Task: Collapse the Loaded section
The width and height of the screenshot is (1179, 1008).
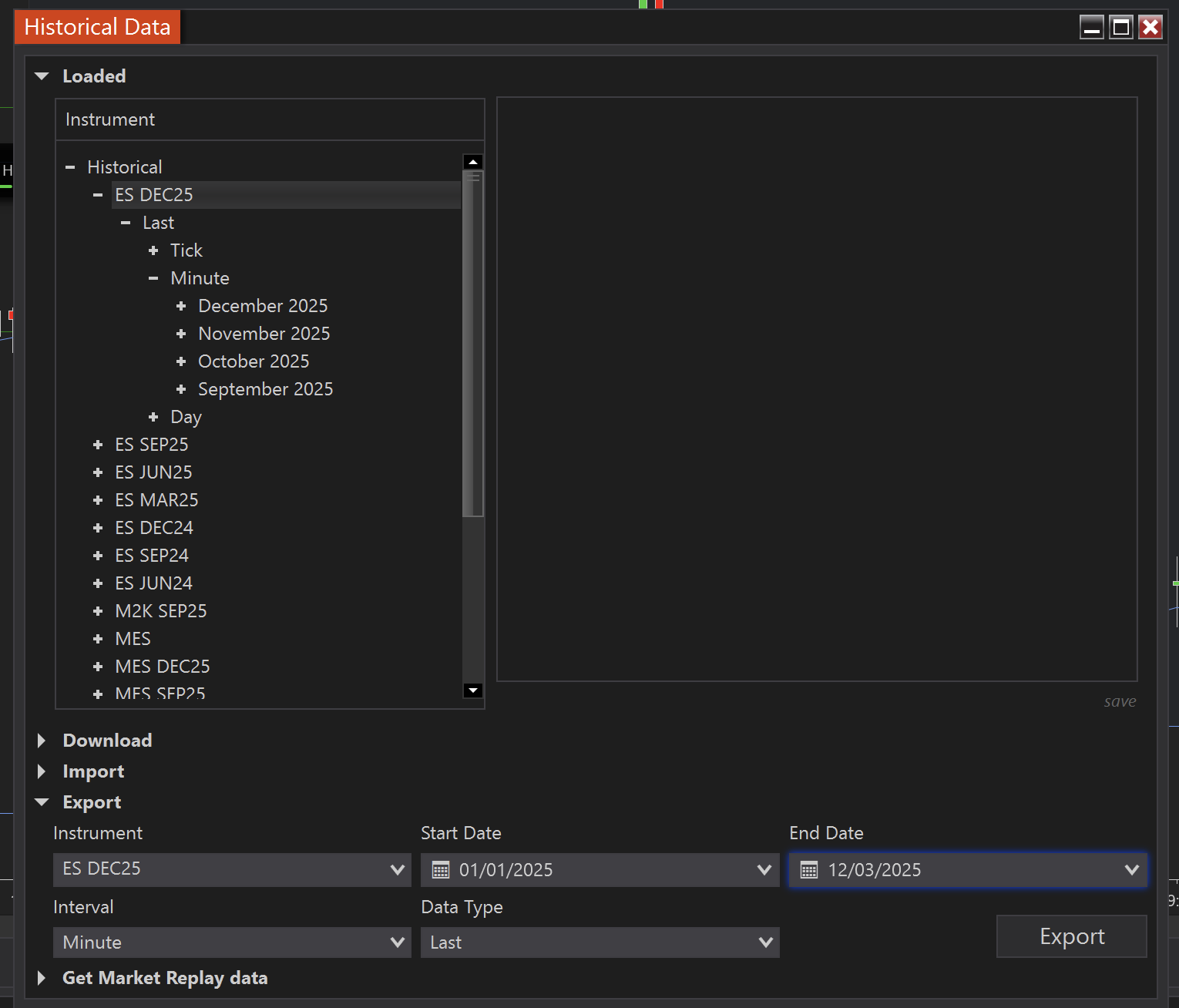Action: [42, 76]
